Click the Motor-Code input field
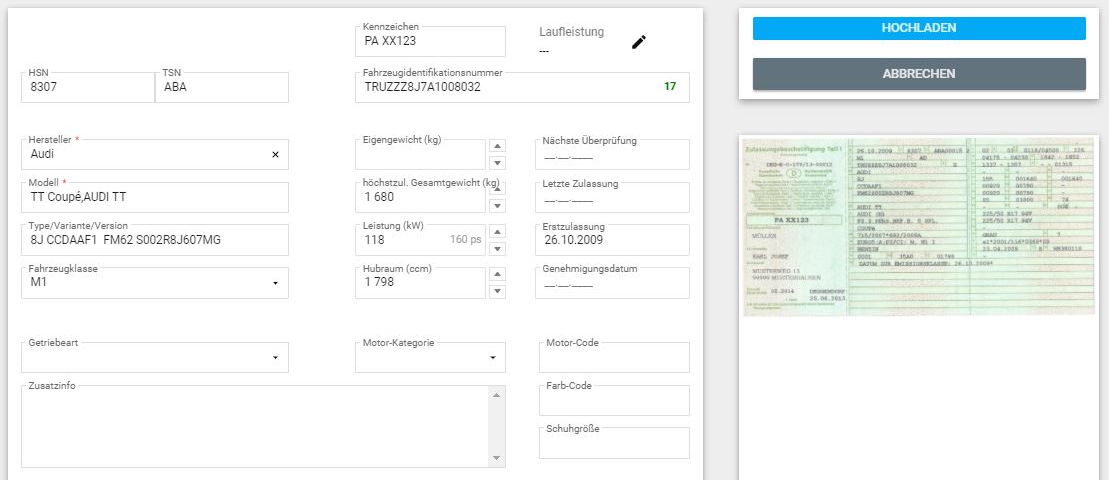 614,357
